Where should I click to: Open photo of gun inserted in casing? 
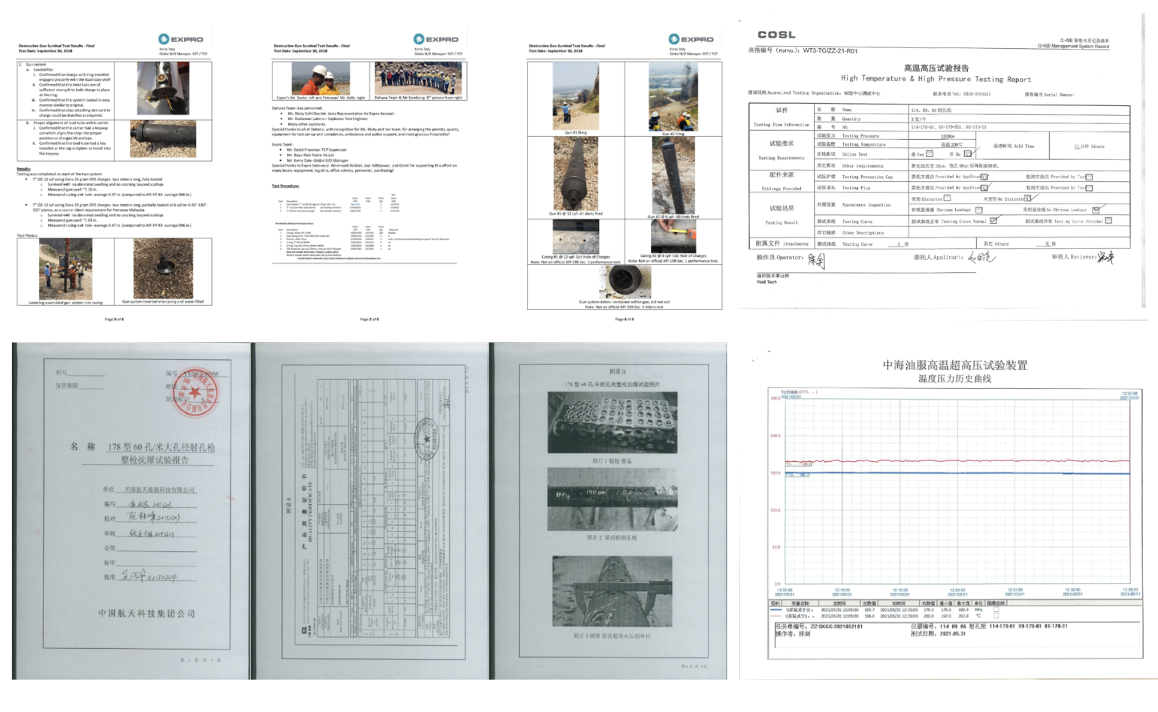[163, 269]
